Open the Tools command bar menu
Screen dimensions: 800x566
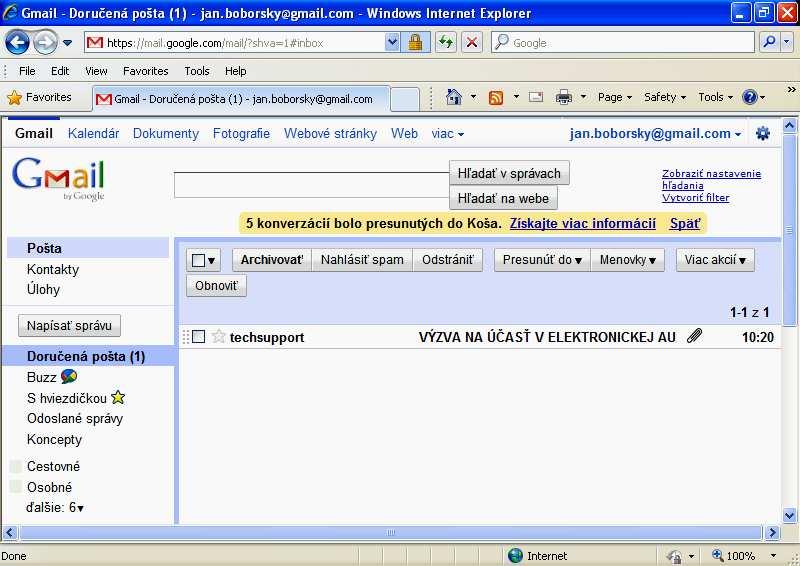tap(715, 97)
